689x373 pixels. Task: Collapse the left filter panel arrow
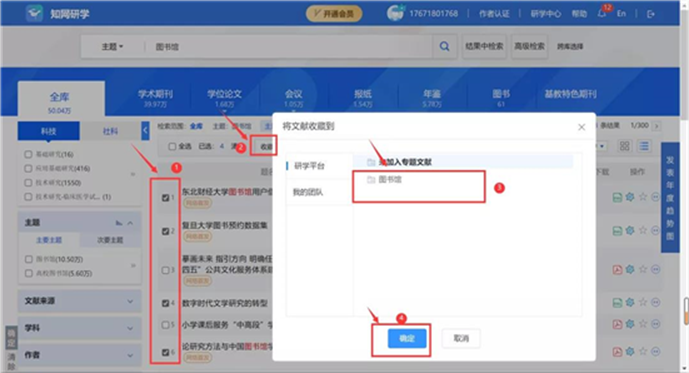[x=145, y=130]
